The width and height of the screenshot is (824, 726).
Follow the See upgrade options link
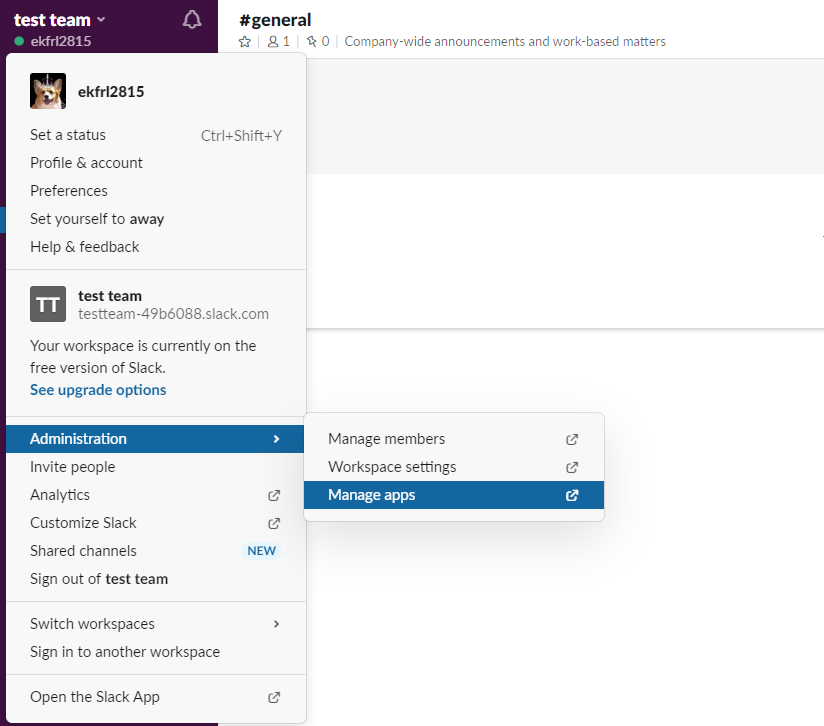(98, 390)
